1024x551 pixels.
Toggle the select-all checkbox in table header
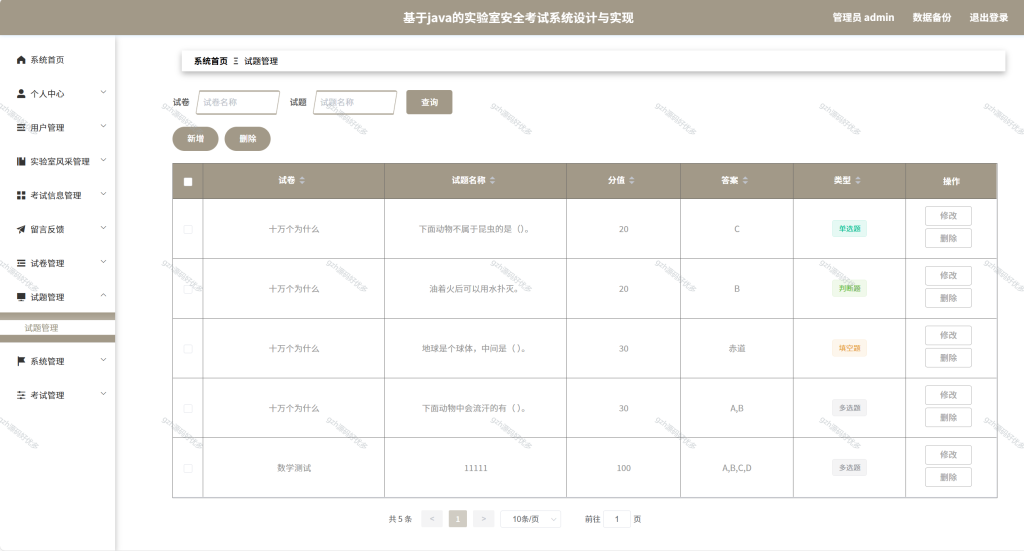(x=188, y=182)
